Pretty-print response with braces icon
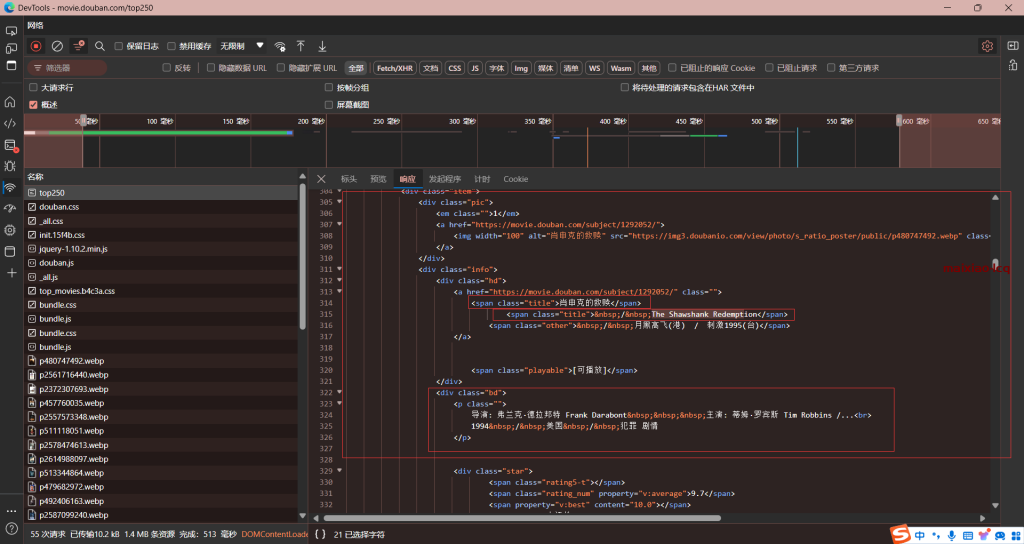The height and width of the screenshot is (544, 1024). pyautogui.click(x=320, y=535)
